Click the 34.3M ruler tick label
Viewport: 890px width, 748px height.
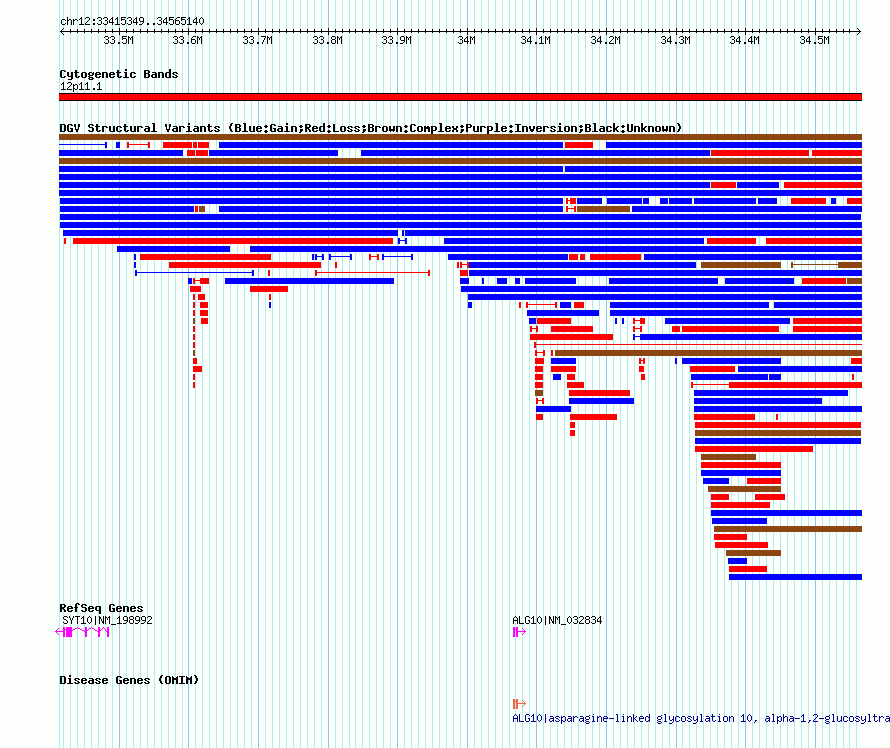pyautogui.click(x=675, y=40)
